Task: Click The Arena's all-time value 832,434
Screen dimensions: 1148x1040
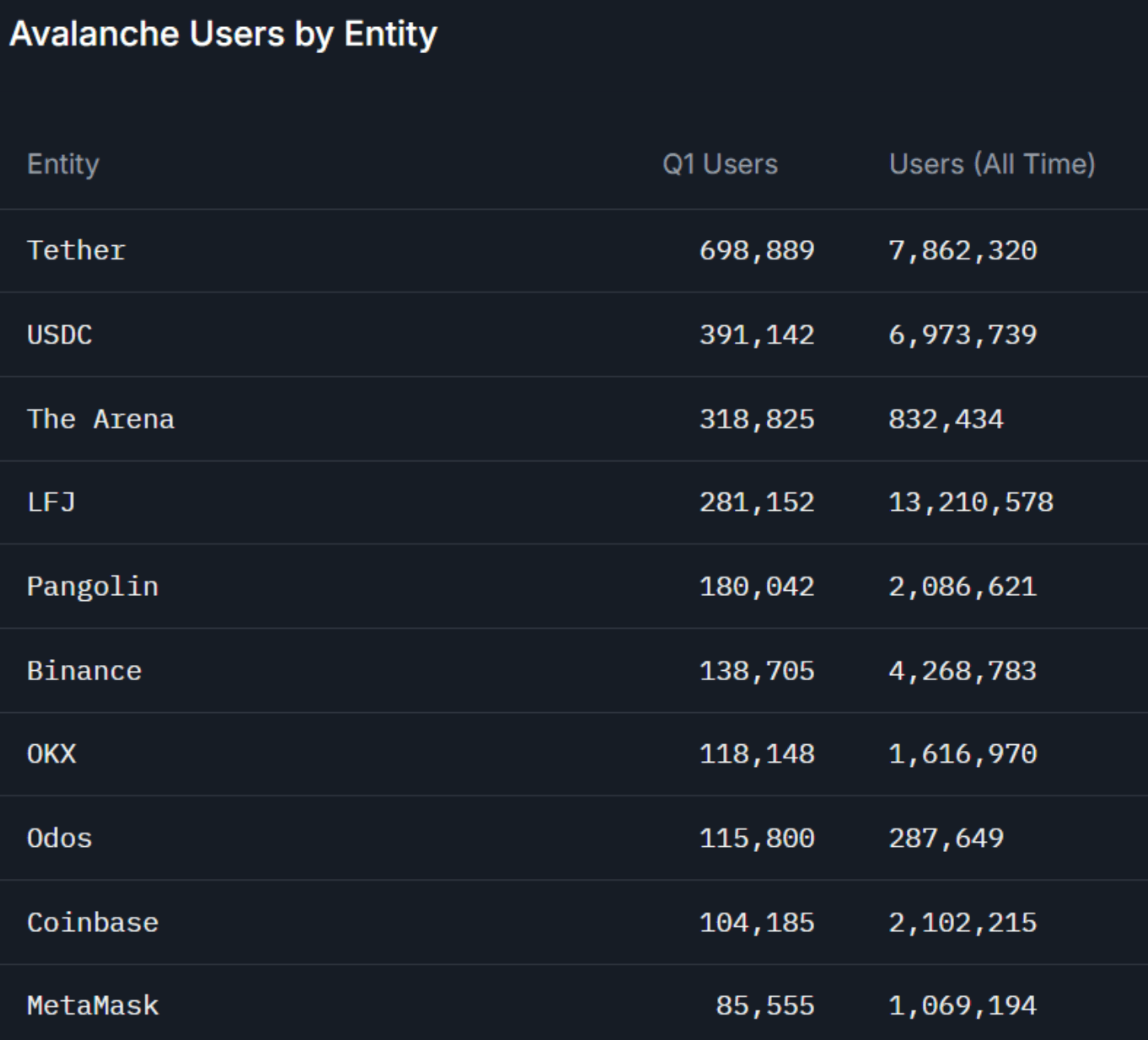Action: pyautogui.click(x=946, y=419)
